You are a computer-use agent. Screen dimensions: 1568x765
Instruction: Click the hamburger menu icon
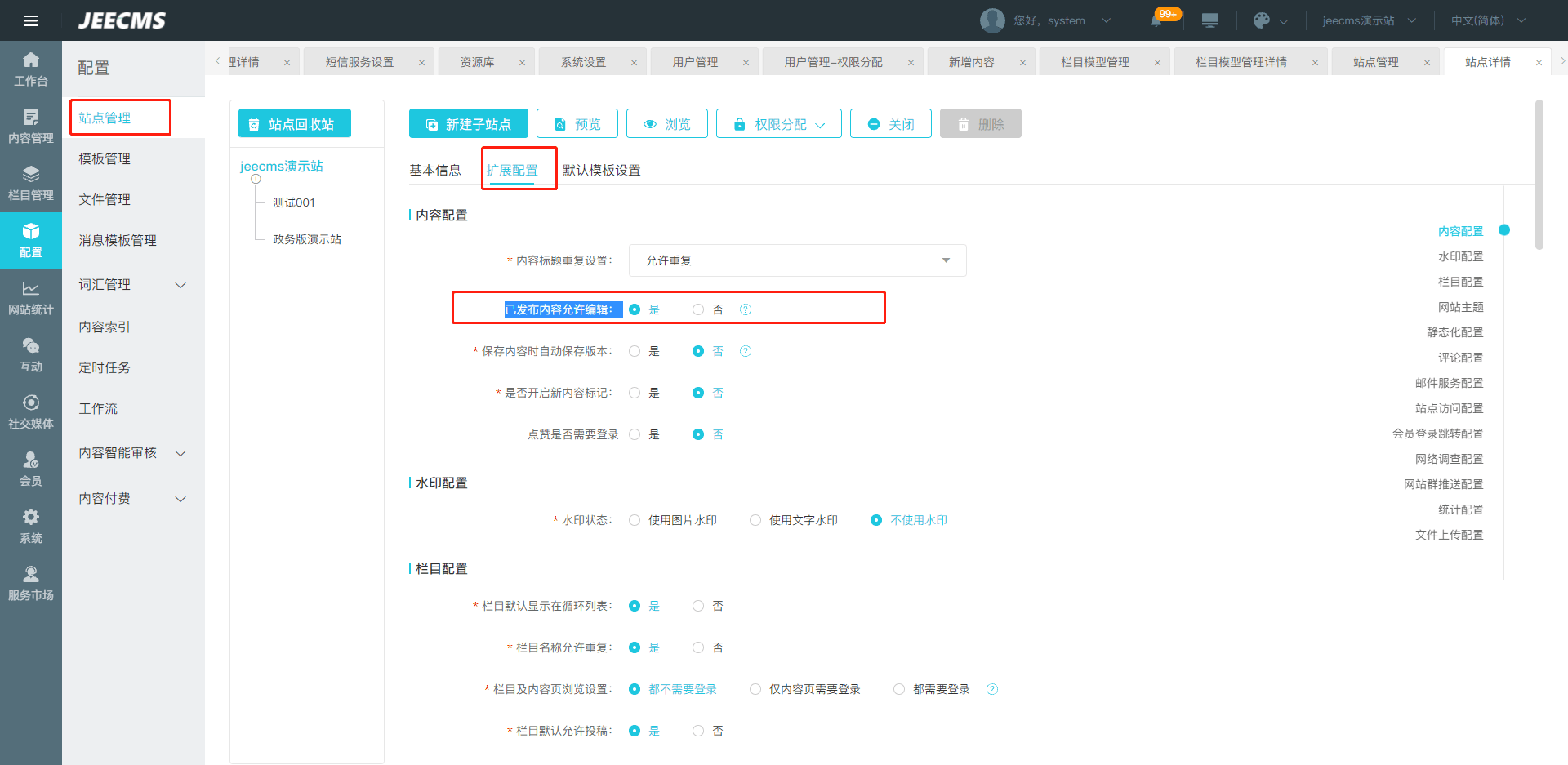(x=31, y=20)
